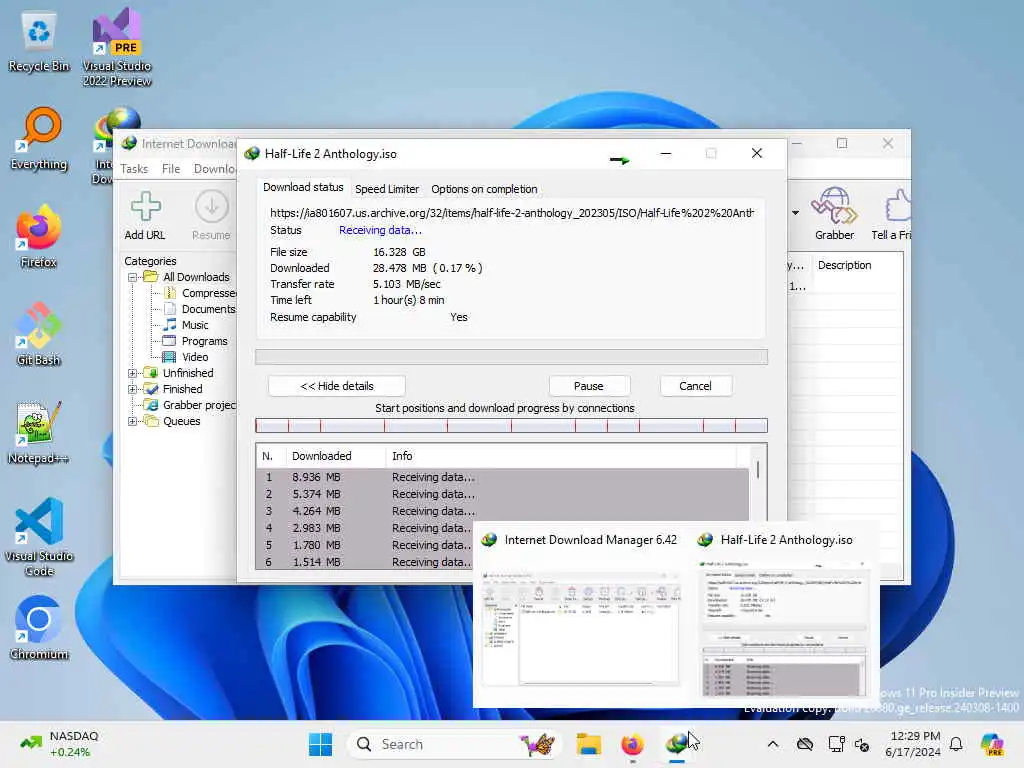This screenshot has height=768, width=1024.
Task: Open Visual Studio Code desktop shortcut
Action: click(39, 537)
